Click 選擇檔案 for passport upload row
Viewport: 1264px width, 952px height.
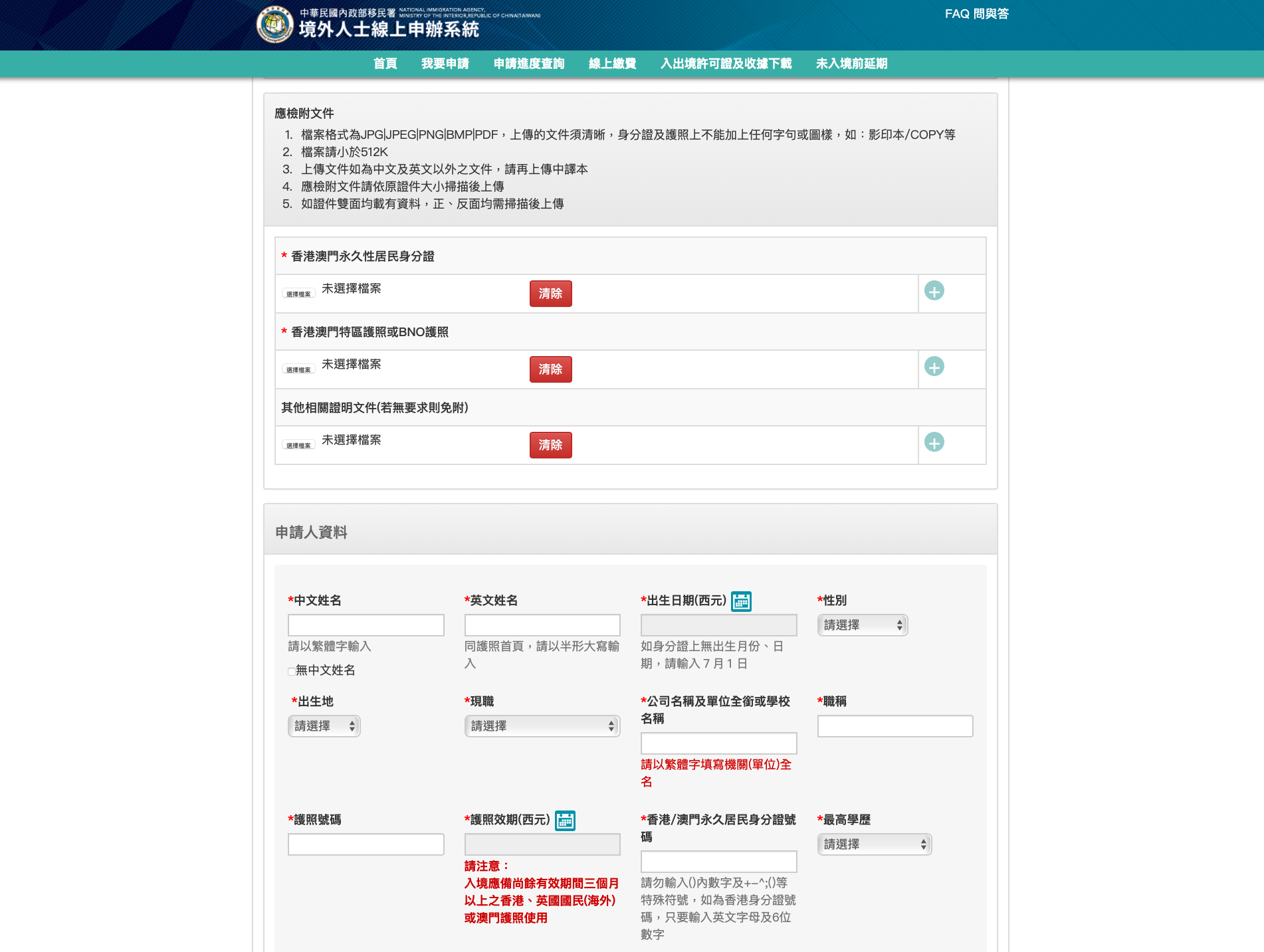click(x=298, y=369)
